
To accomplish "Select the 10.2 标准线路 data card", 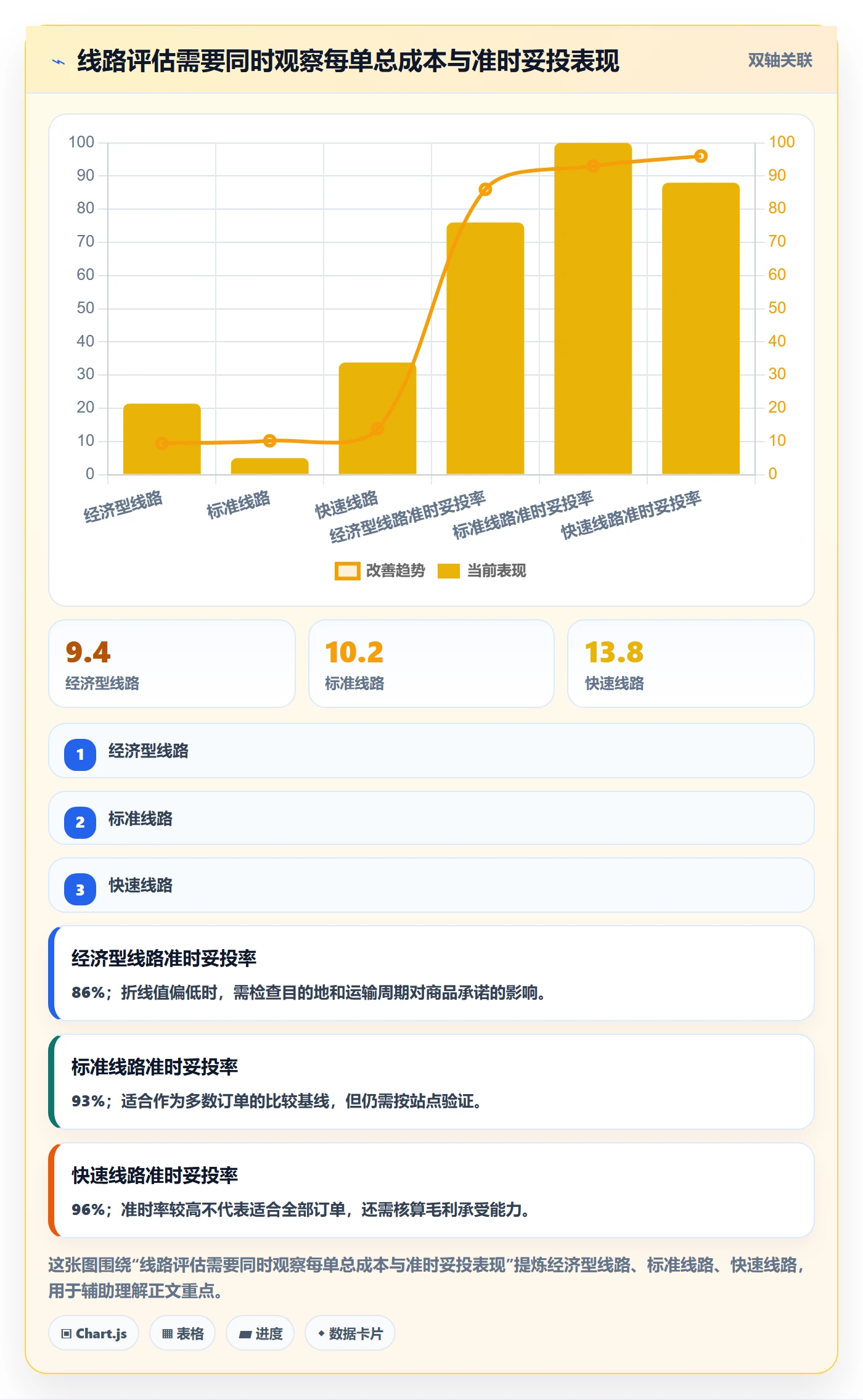I will [431, 664].
